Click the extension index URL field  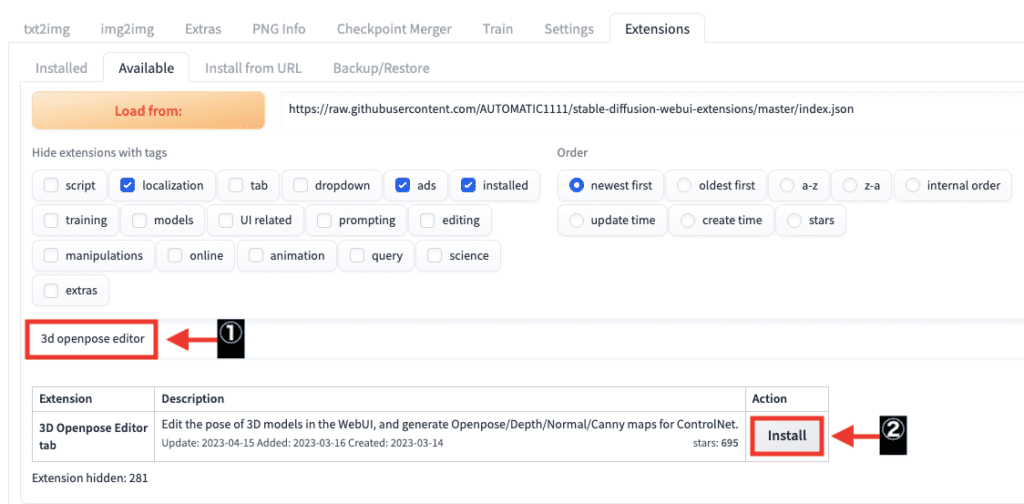(650, 109)
